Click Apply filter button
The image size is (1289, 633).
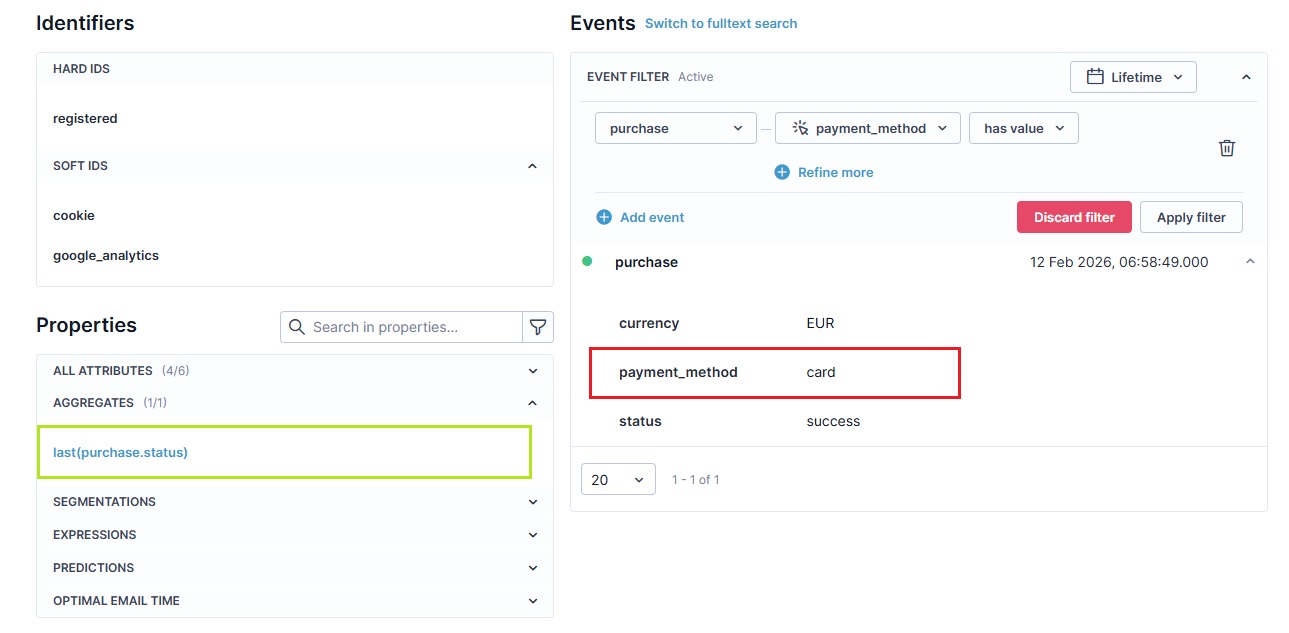1191,217
